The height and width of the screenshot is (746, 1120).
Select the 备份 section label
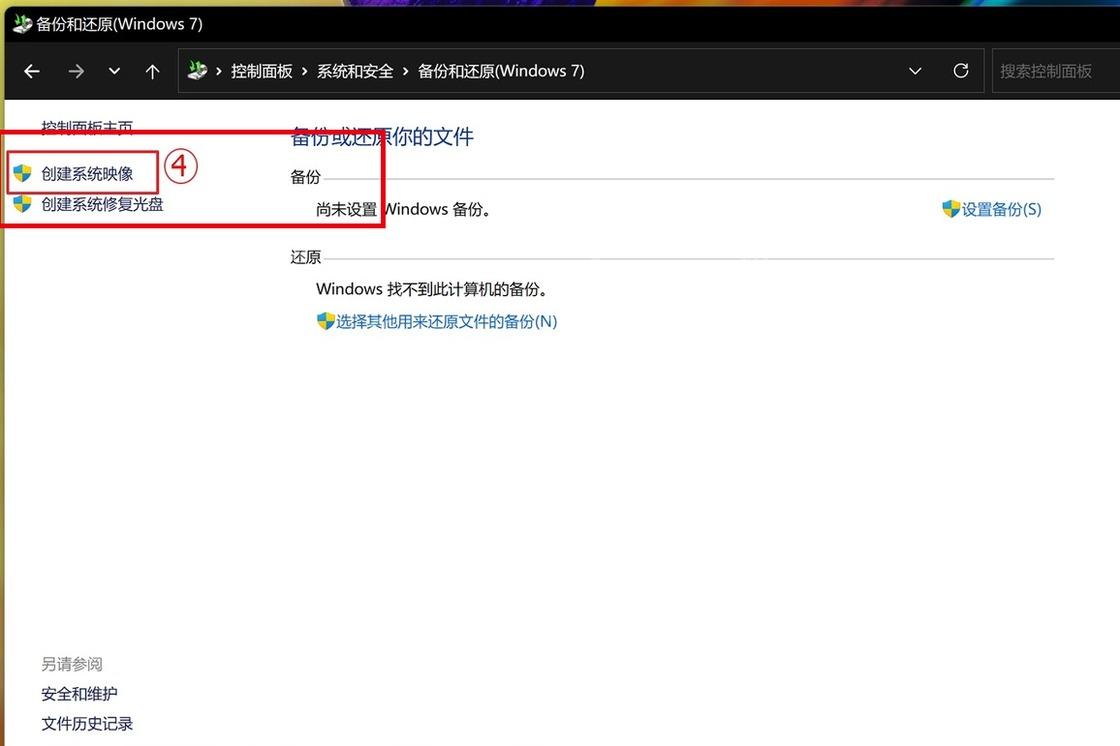[306, 177]
